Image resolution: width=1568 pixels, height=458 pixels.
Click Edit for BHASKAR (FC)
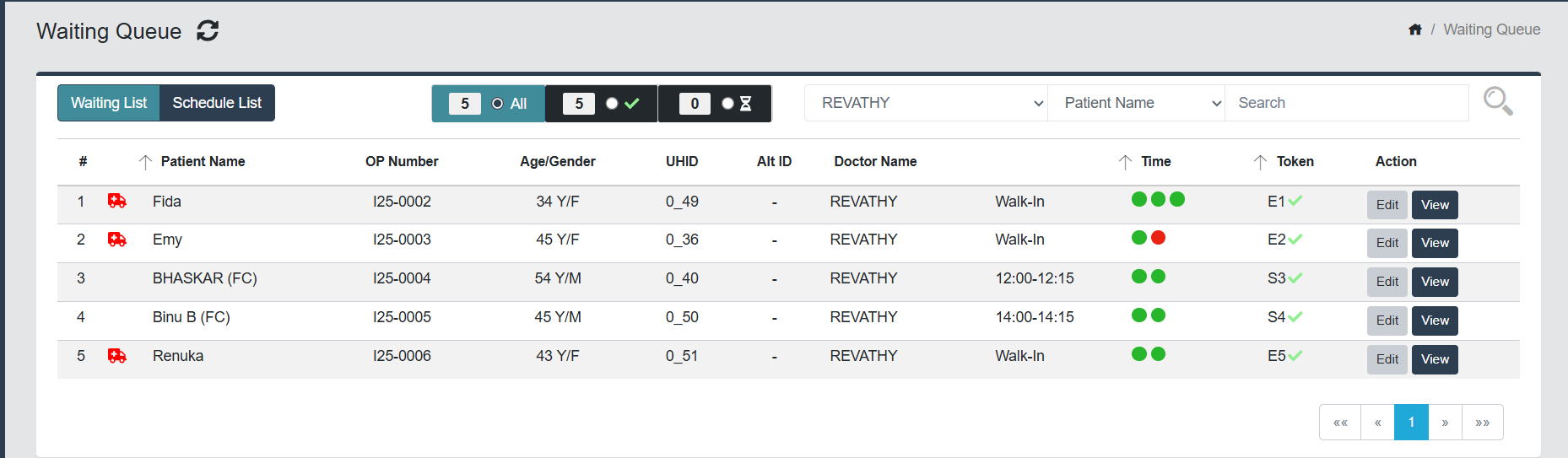[x=1387, y=282]
